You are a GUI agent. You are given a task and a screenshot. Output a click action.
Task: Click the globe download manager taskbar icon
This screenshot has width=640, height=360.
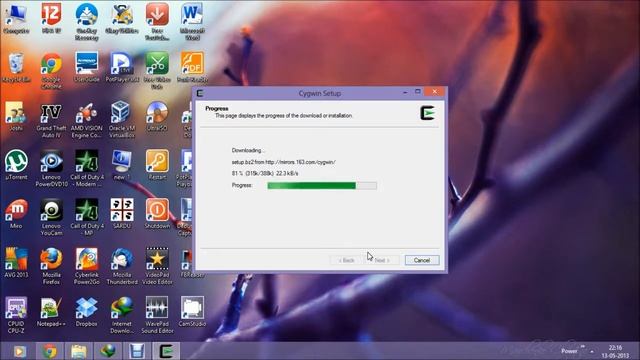pos(108,351)
